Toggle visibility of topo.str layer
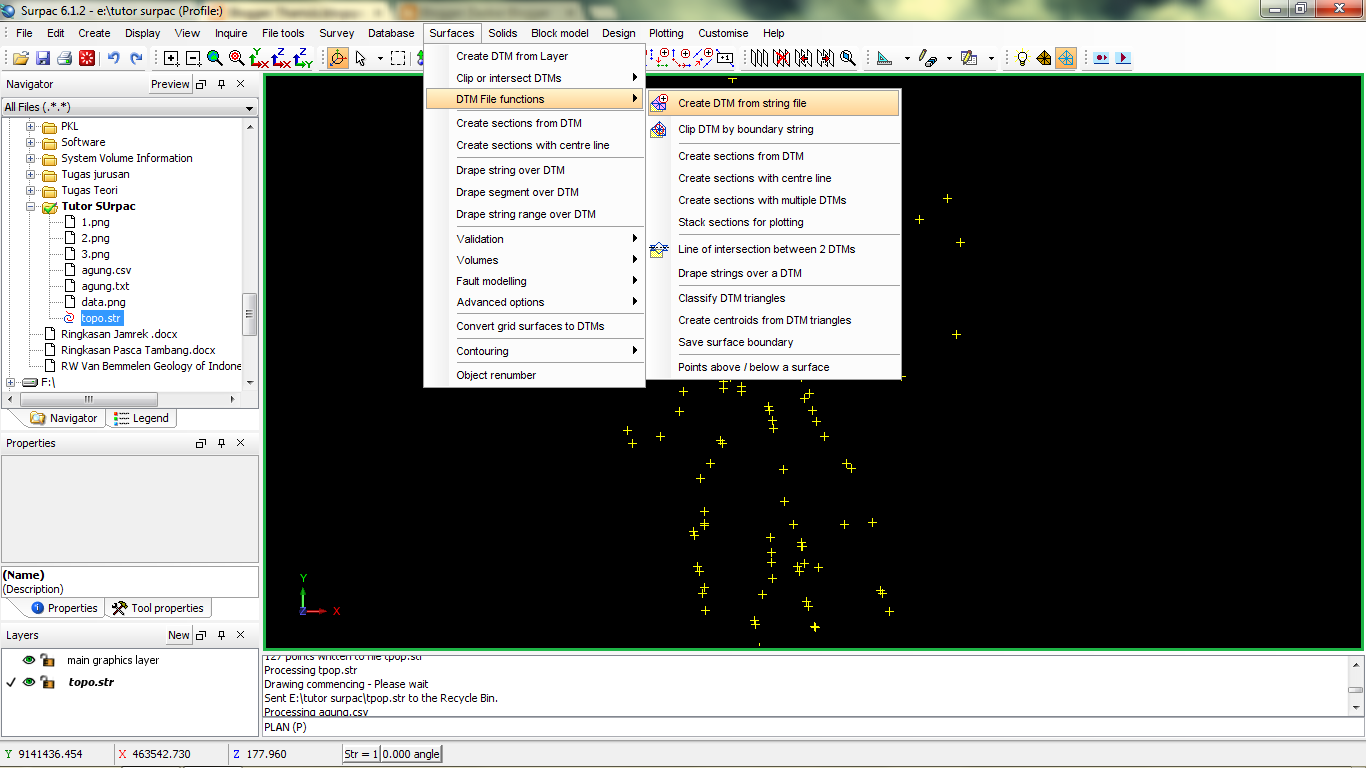Viewport: 1366px width, 768px height. 29,682
